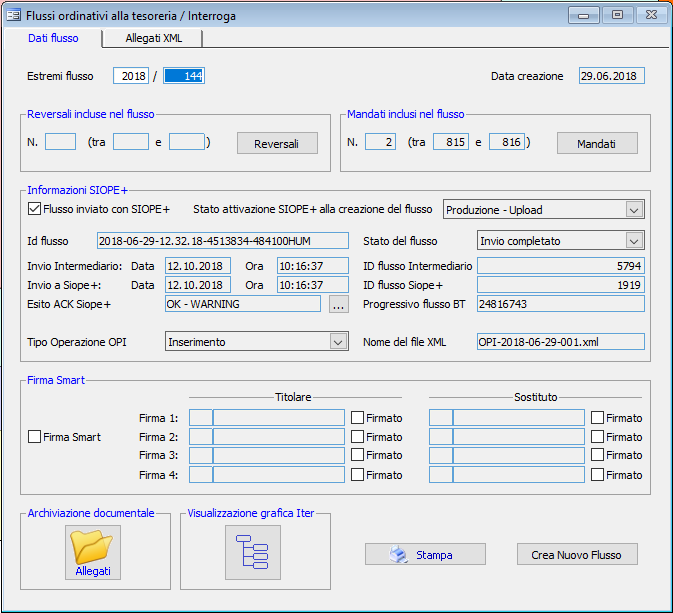Click the Mandati field showing 815
Screen dimensions: 673x613
pyautogui.click(x=451, y=142)
